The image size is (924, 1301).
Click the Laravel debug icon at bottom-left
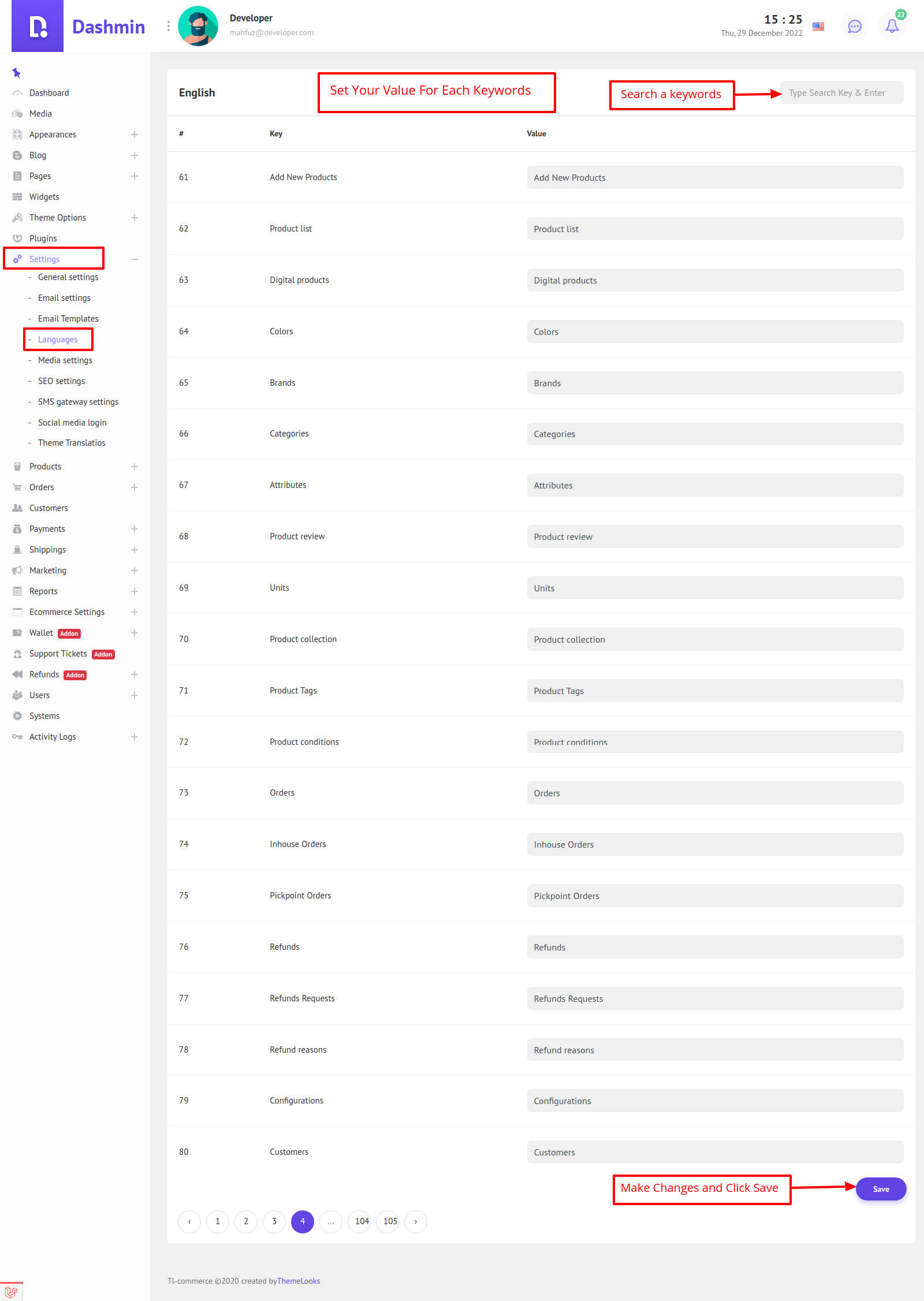coord(11,1292)
